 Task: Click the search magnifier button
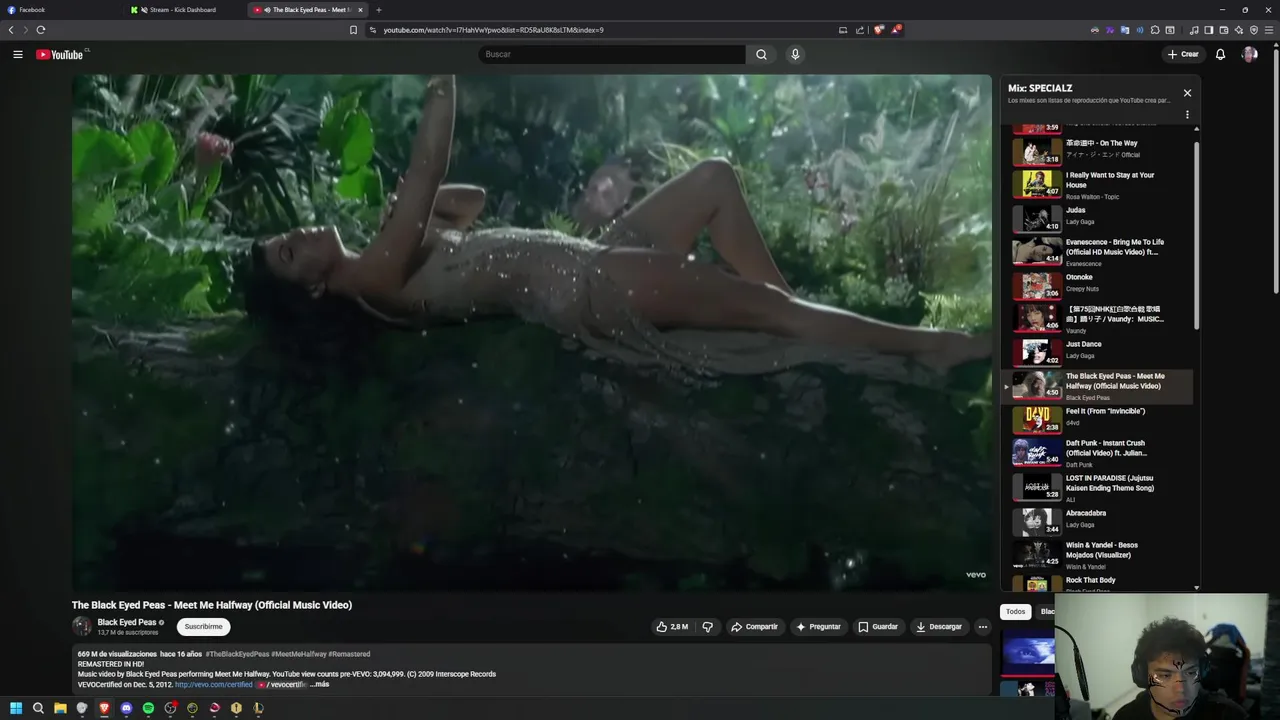[761, 54]
